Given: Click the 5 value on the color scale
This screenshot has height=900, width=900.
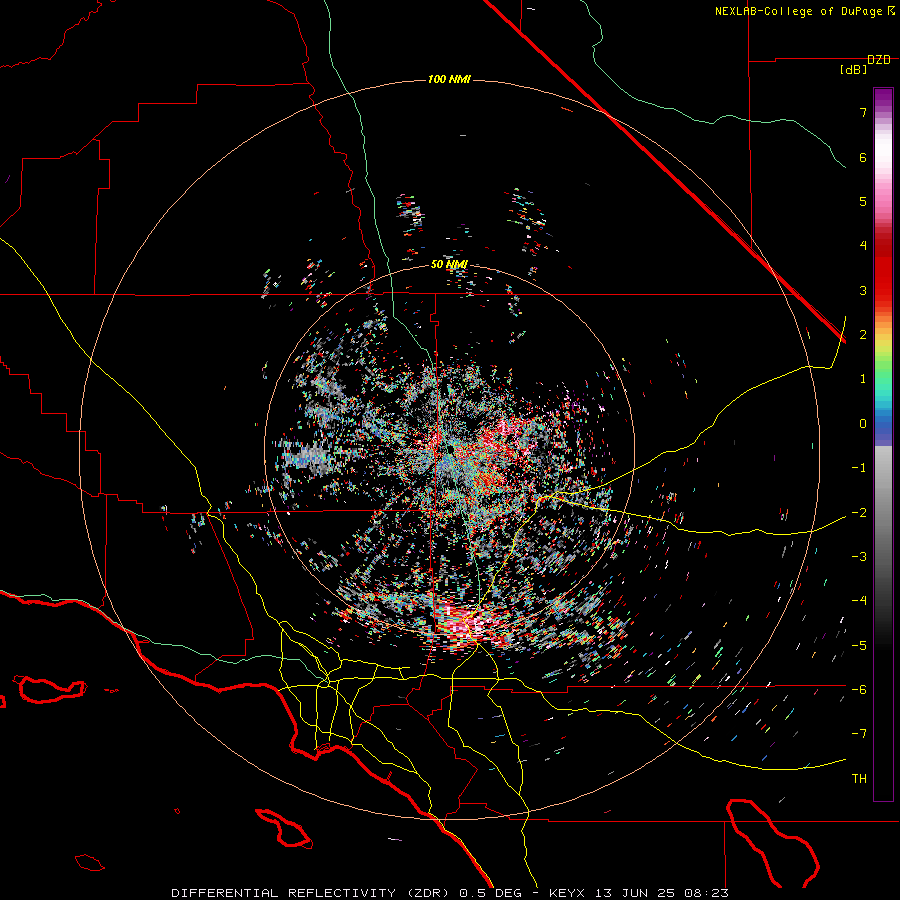Looking at the screenshot, I should point(863,201).
